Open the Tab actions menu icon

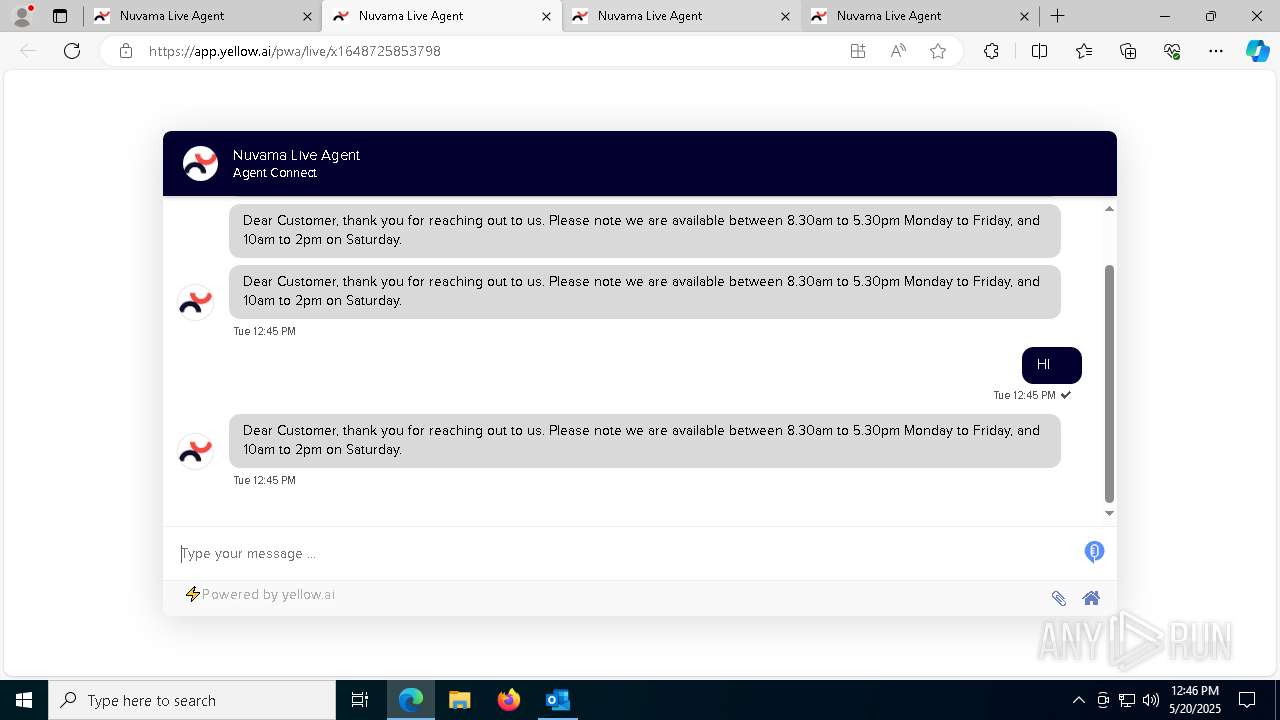coord(60,16)
